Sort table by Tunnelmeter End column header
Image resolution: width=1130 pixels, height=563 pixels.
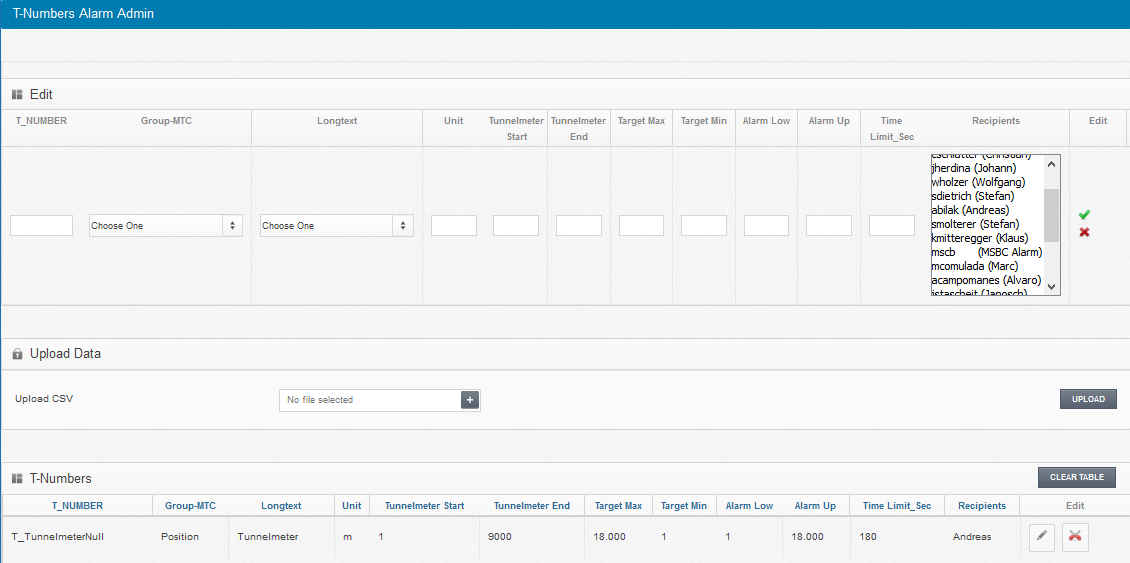(531, 506)
